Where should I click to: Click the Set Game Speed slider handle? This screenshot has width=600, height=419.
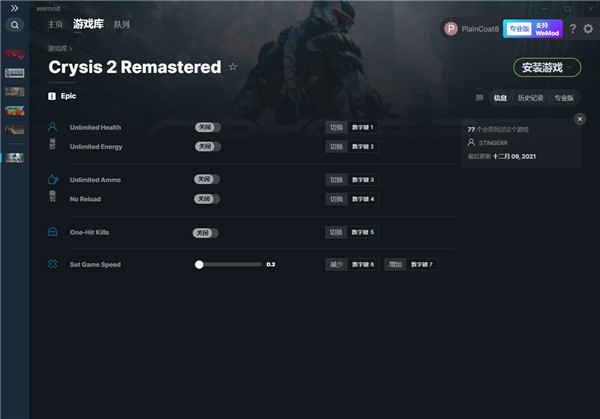coord(199,264)
